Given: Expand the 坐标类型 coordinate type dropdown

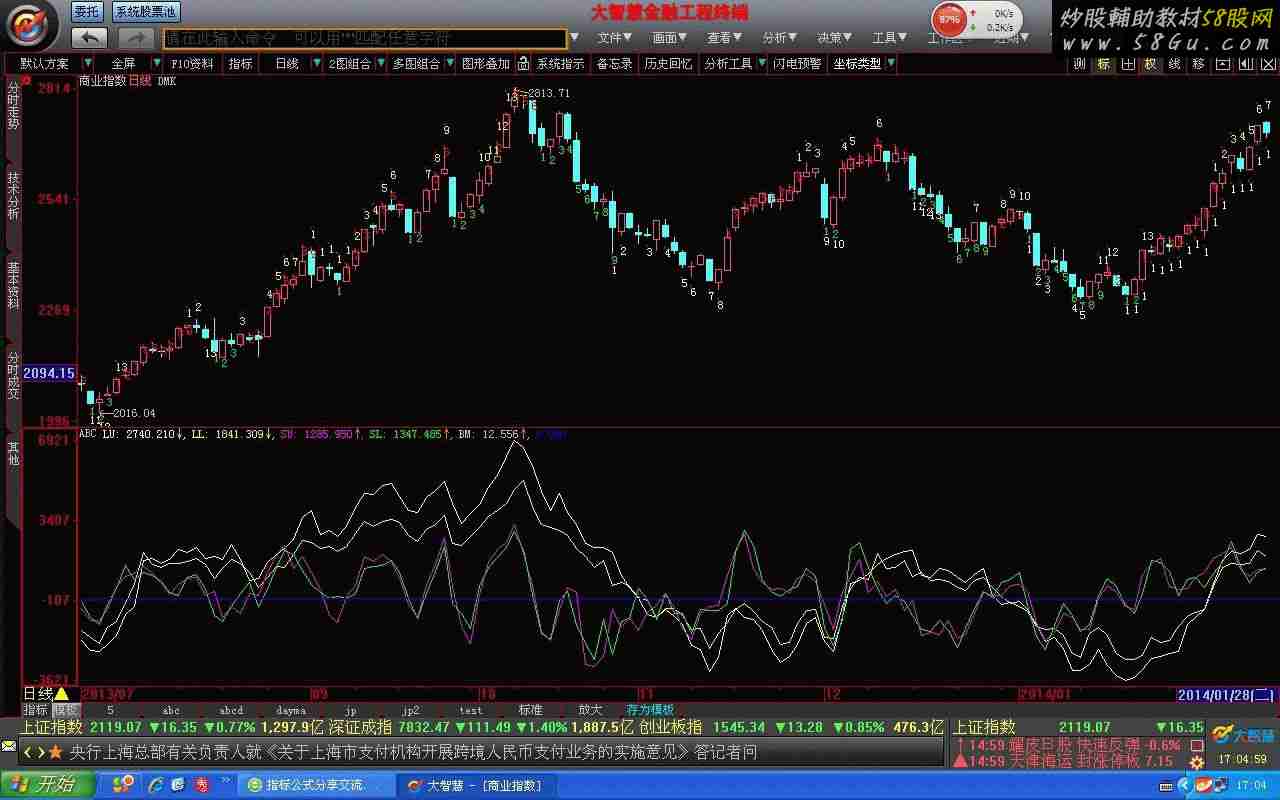Looking at the screenshot, I should tap(890, 64).
